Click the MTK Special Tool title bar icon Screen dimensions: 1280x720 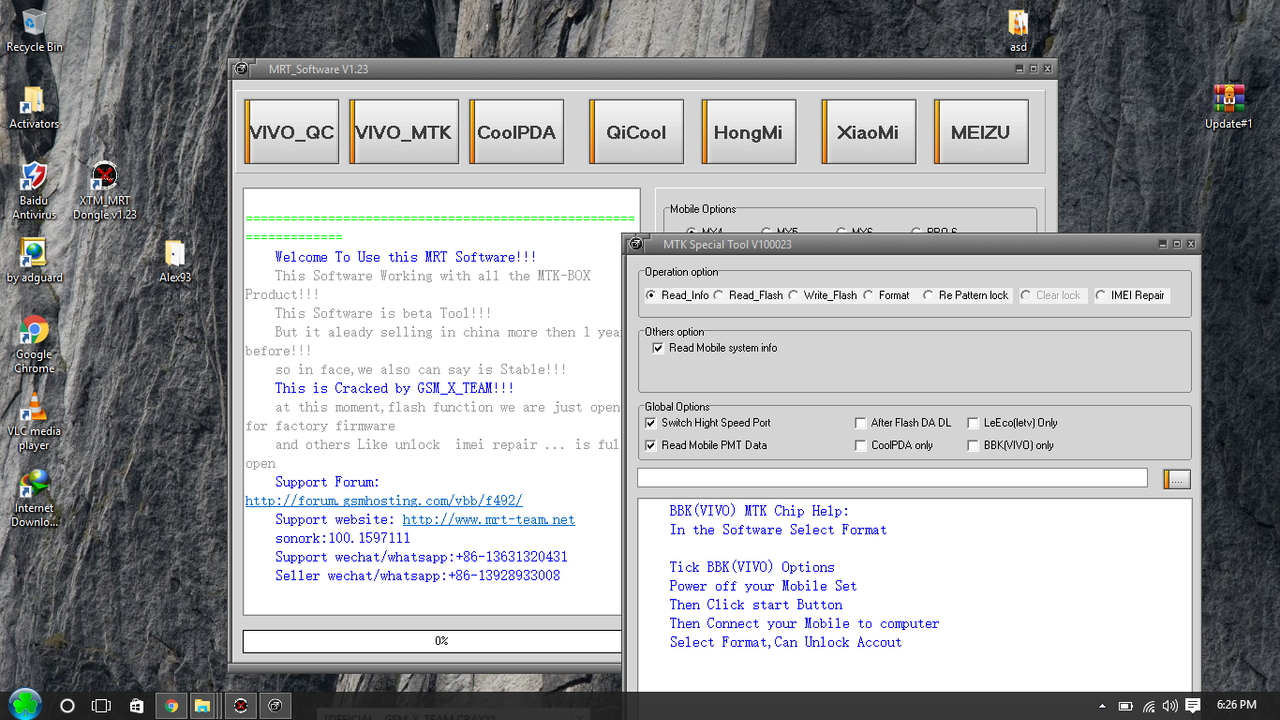point(634,244)
